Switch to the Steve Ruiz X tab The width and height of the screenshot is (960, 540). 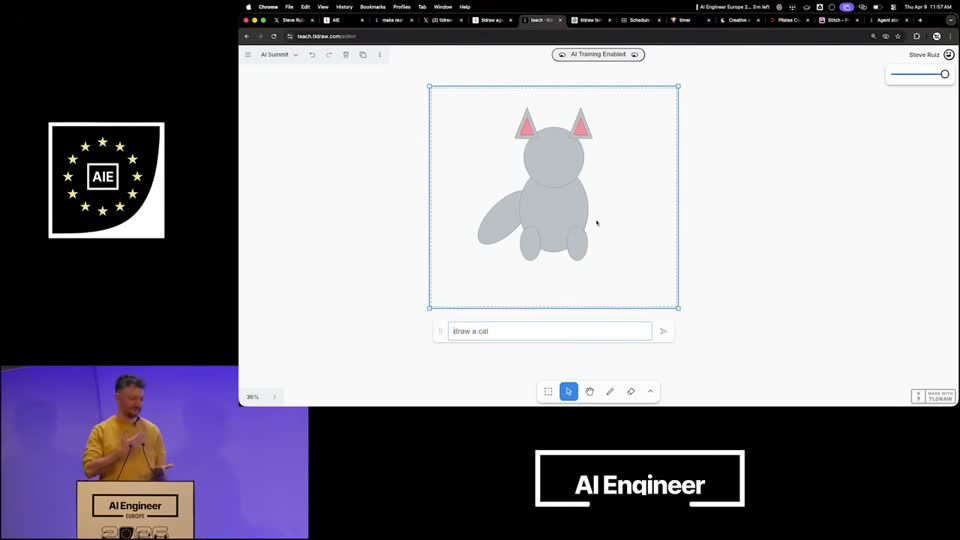294,20
